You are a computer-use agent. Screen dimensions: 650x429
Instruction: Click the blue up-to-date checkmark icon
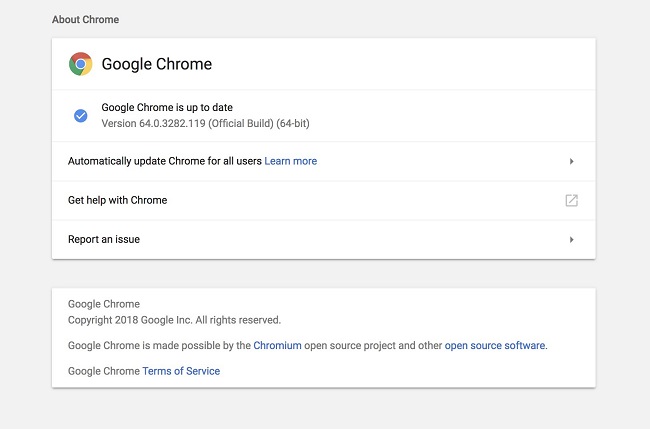[81, 115]
